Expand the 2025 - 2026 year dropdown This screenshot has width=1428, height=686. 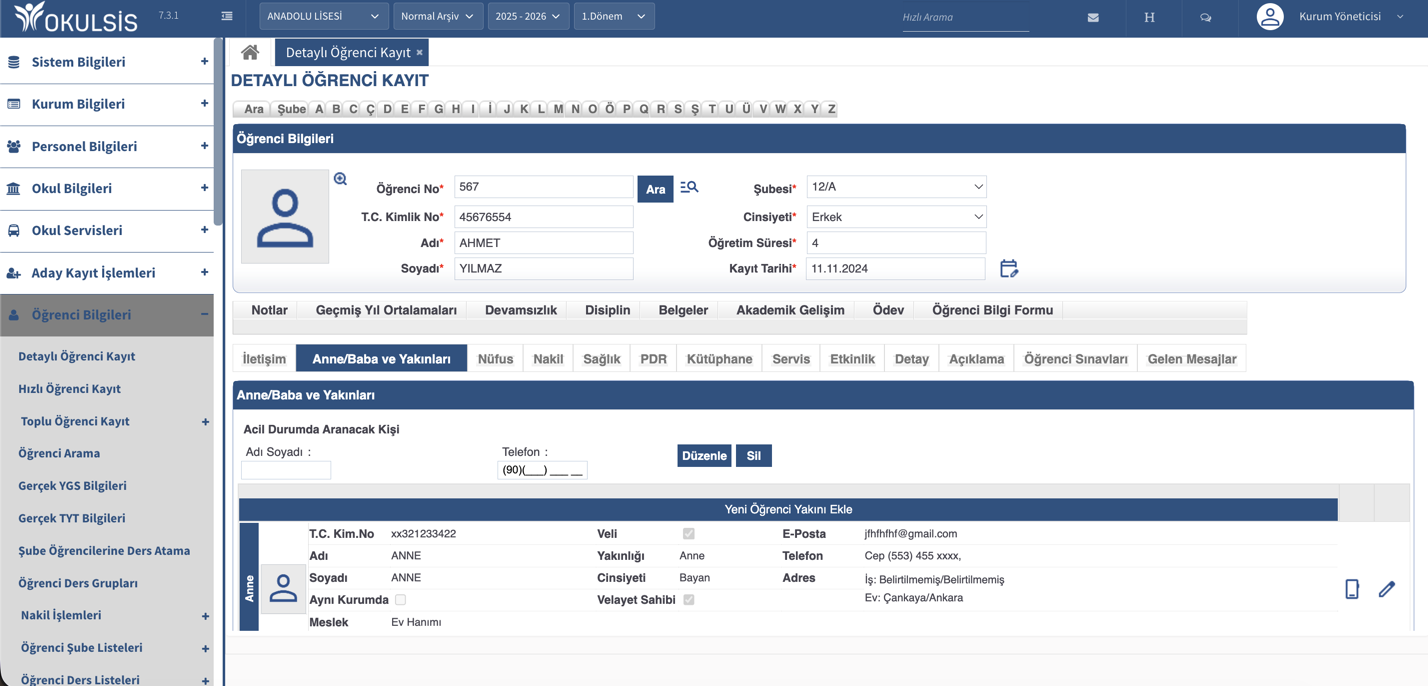coord(528,16)
